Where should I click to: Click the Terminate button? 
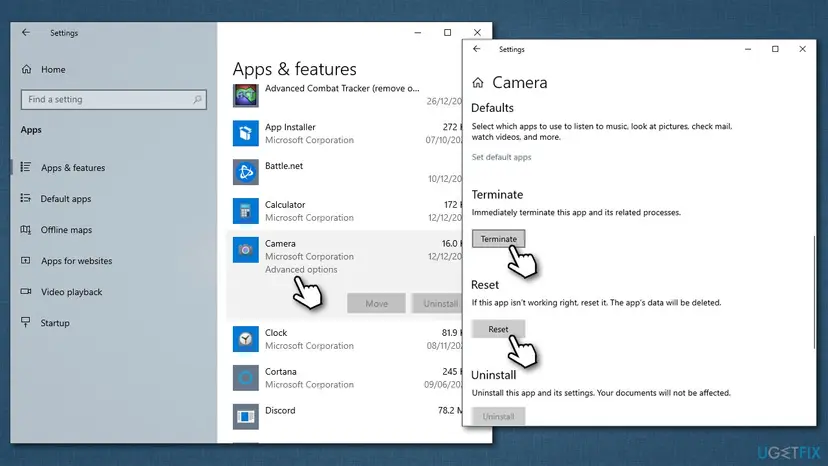click(x=498, y=239)
